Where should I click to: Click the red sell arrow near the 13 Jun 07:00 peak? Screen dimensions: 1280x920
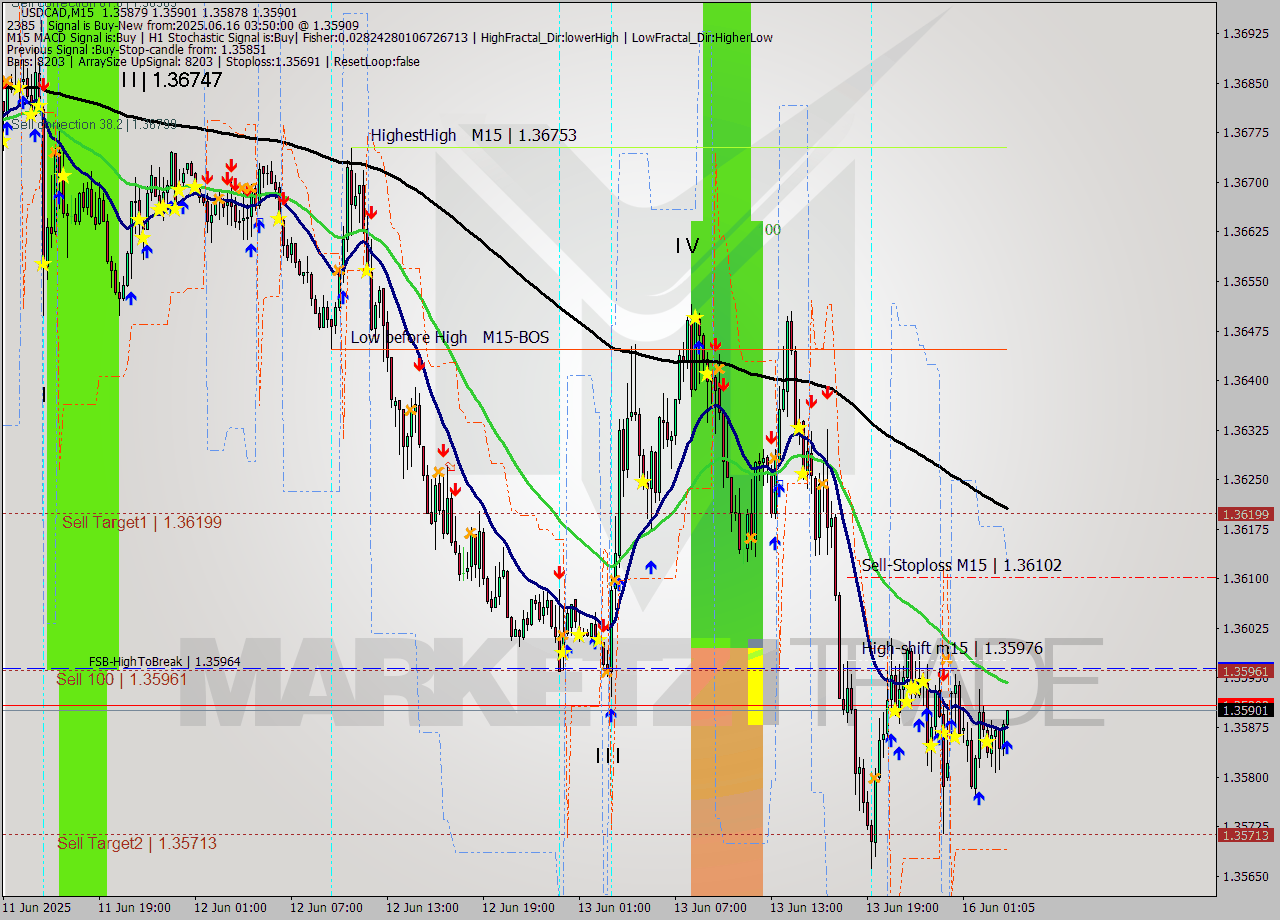[x=716, y=342]
